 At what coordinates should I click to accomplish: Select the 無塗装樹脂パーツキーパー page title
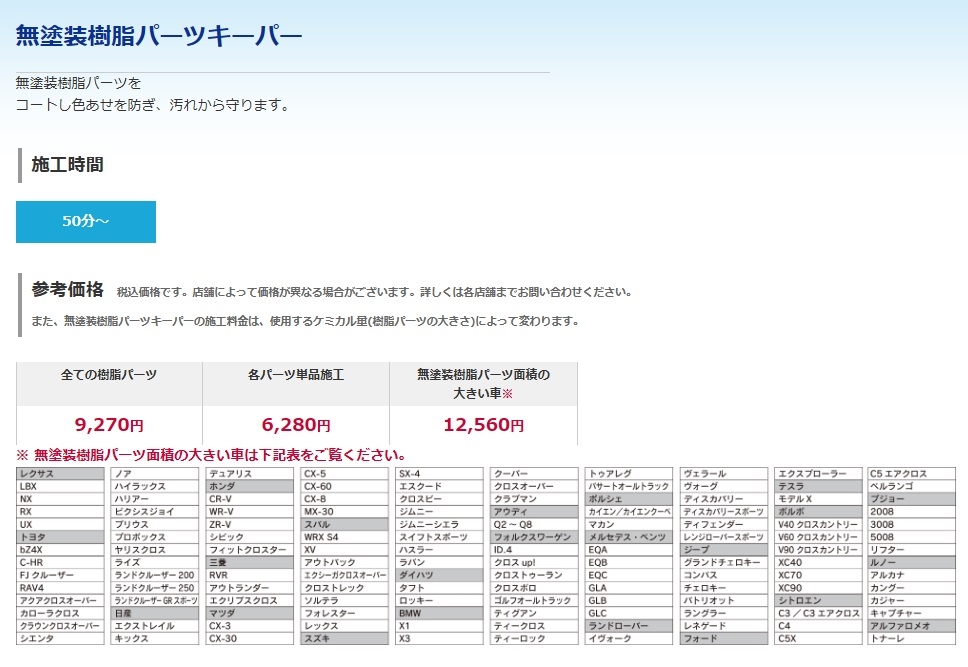click(159, 37)
